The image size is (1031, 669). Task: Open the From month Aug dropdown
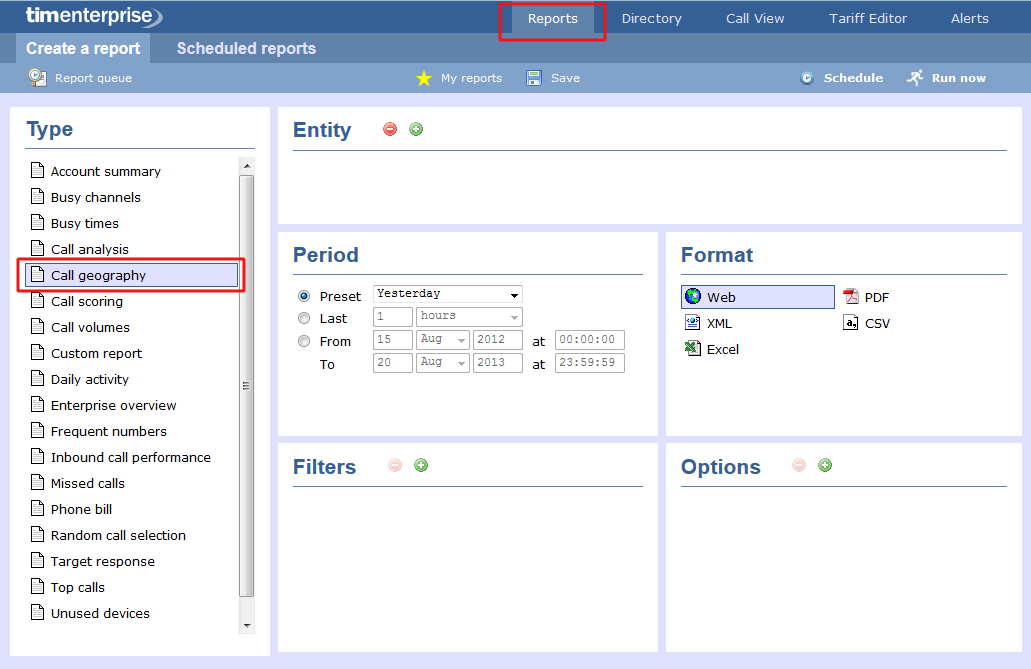pos(442,340)
